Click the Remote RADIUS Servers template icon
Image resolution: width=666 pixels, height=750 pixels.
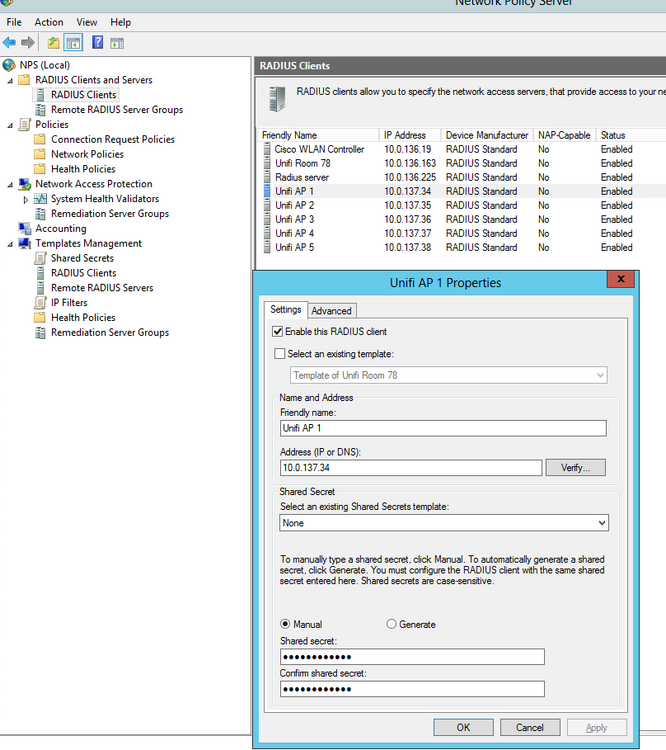41,288
